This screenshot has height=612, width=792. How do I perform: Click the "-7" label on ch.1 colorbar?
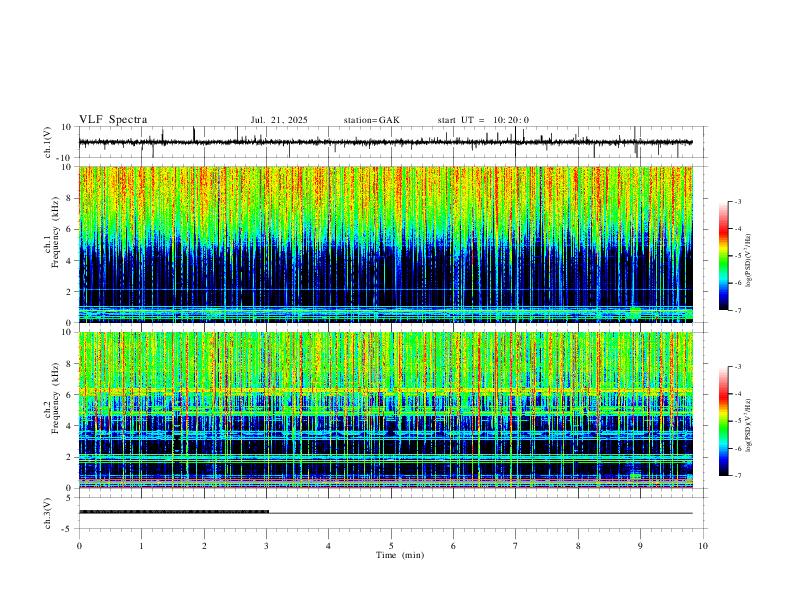[737, 310]
